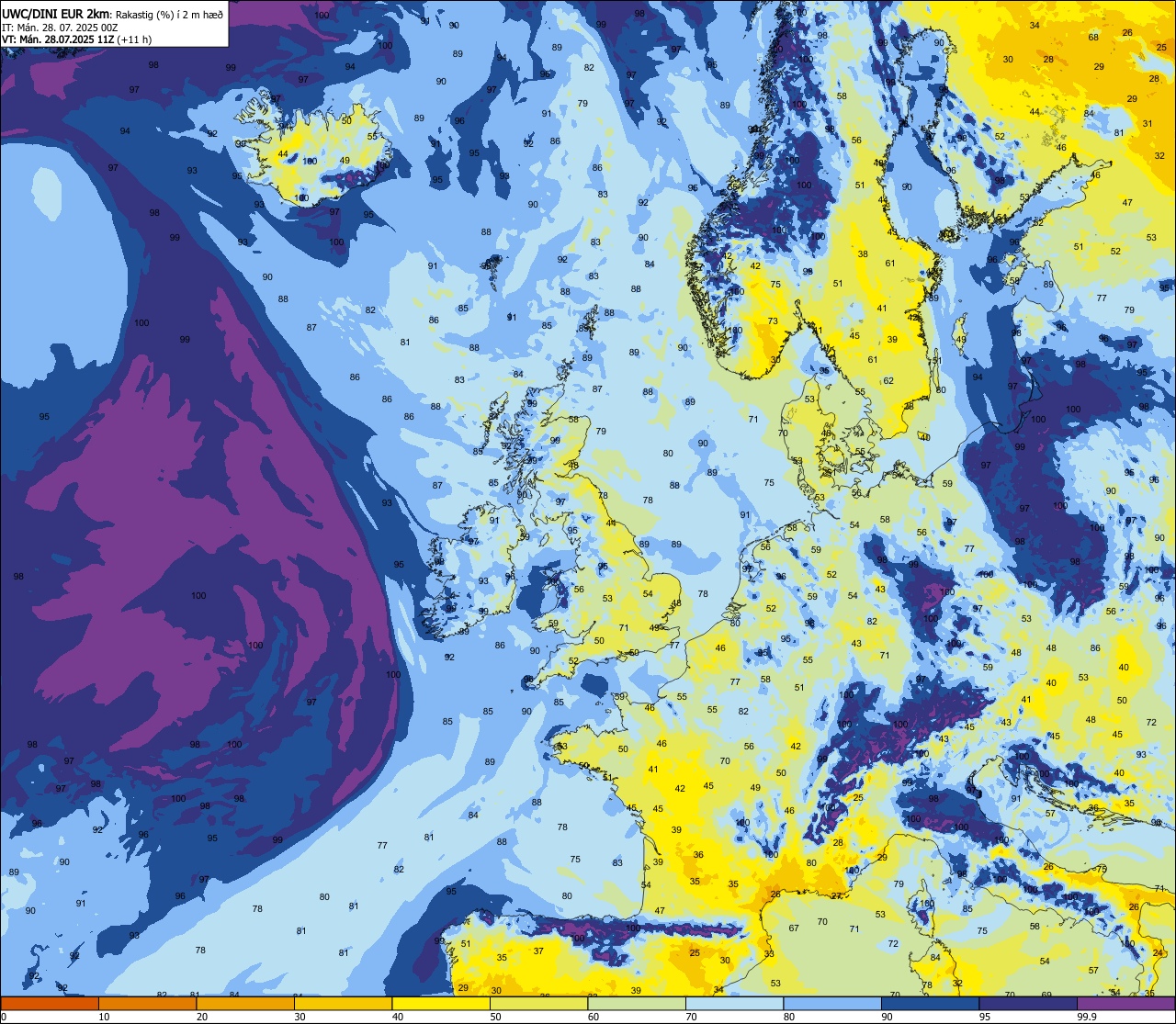1176x1024 pixels.
Task: Pick the navy 95–99.9 legend swatch
Action: coord(1028,1003)
